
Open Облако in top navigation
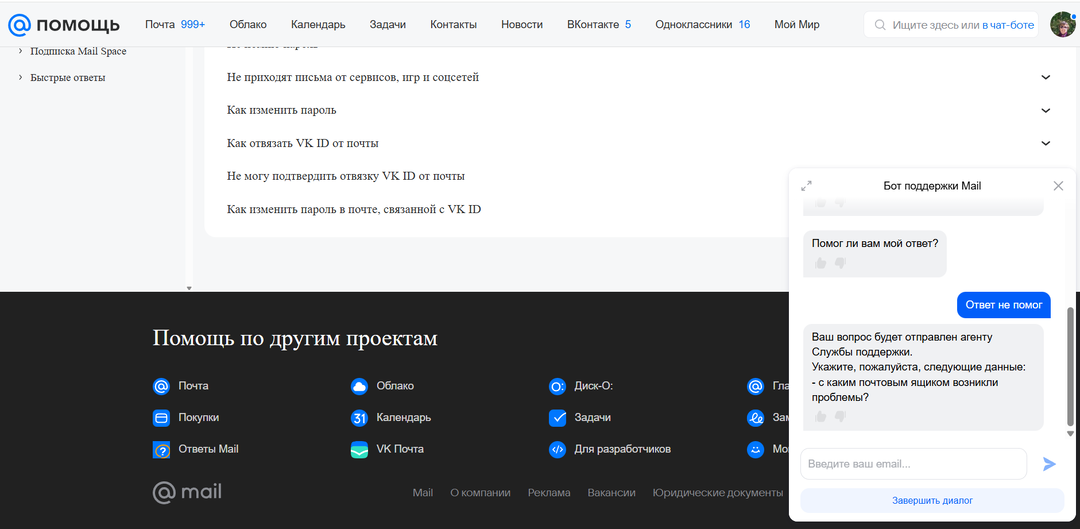248,25
